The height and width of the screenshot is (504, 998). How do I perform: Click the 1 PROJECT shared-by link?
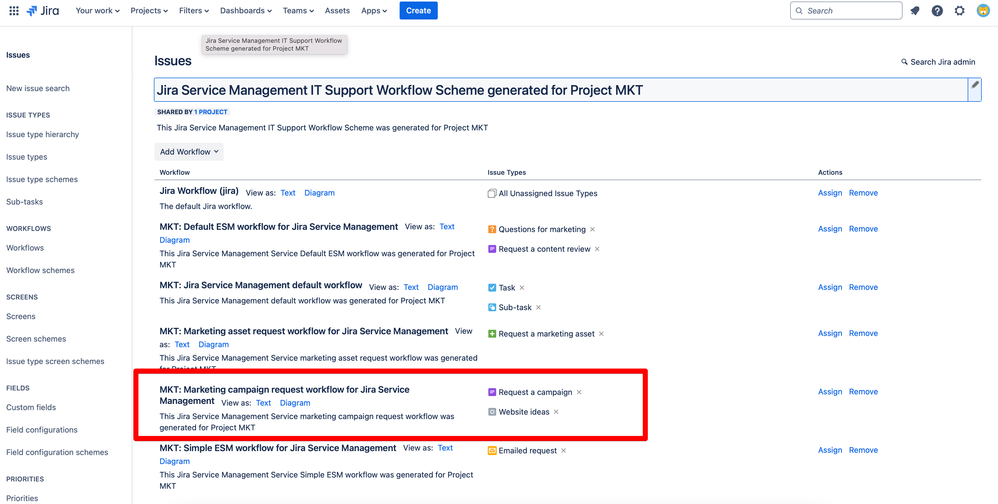tap(211, 112)
